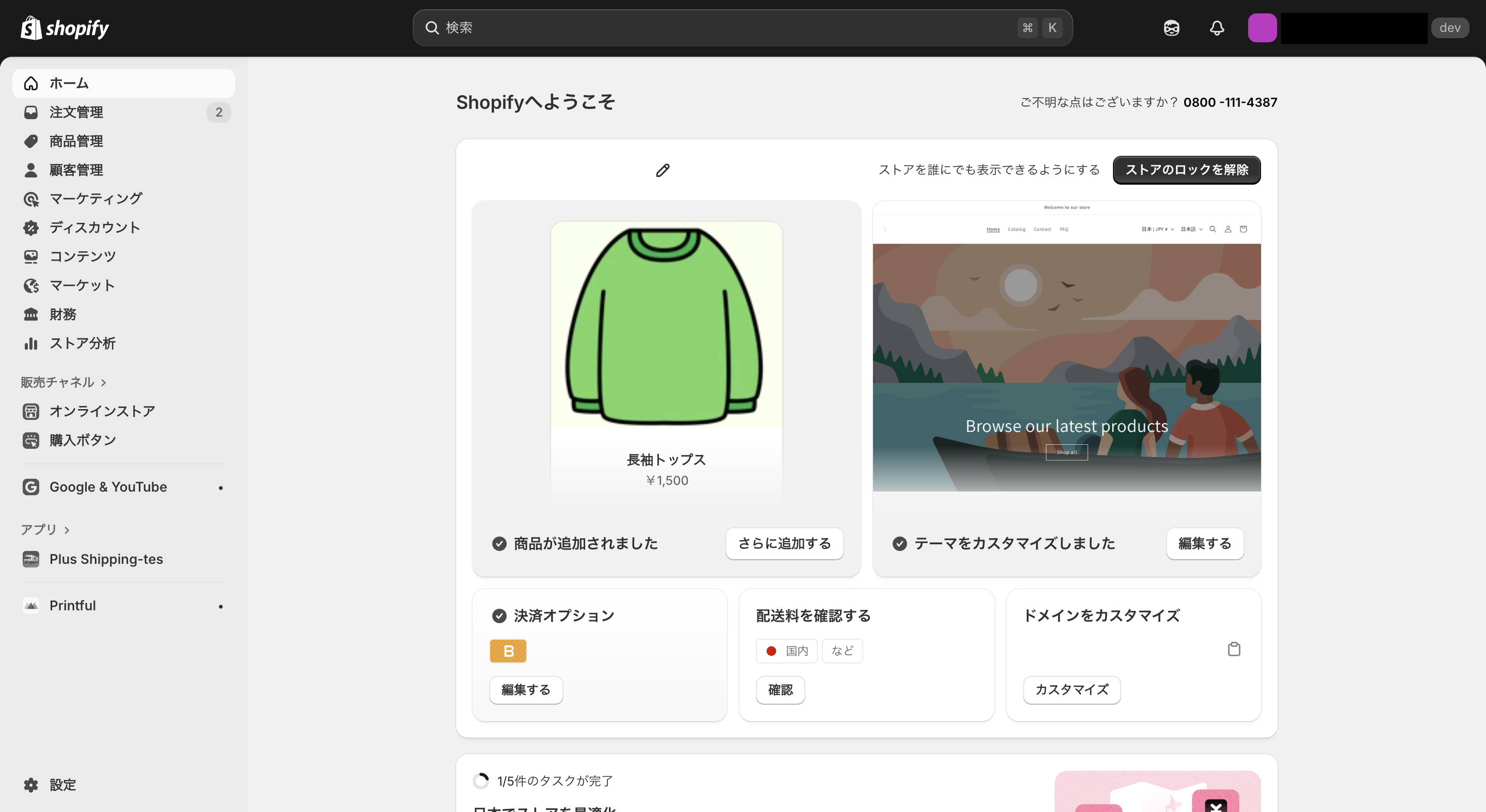This screenshot has height=812, width=1486.
Task: Open the currency dropdown in theme preview
Action: click(1158, 229)
